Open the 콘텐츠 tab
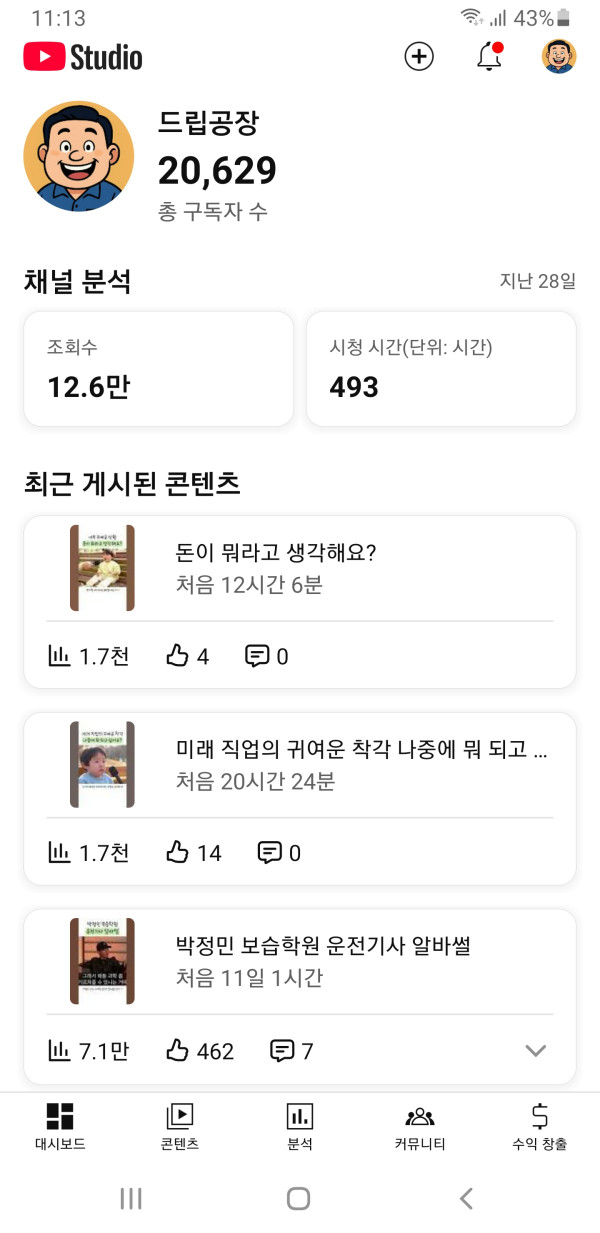The image size is (600, 1233). pyautogui.click(x=180, y=1127)
